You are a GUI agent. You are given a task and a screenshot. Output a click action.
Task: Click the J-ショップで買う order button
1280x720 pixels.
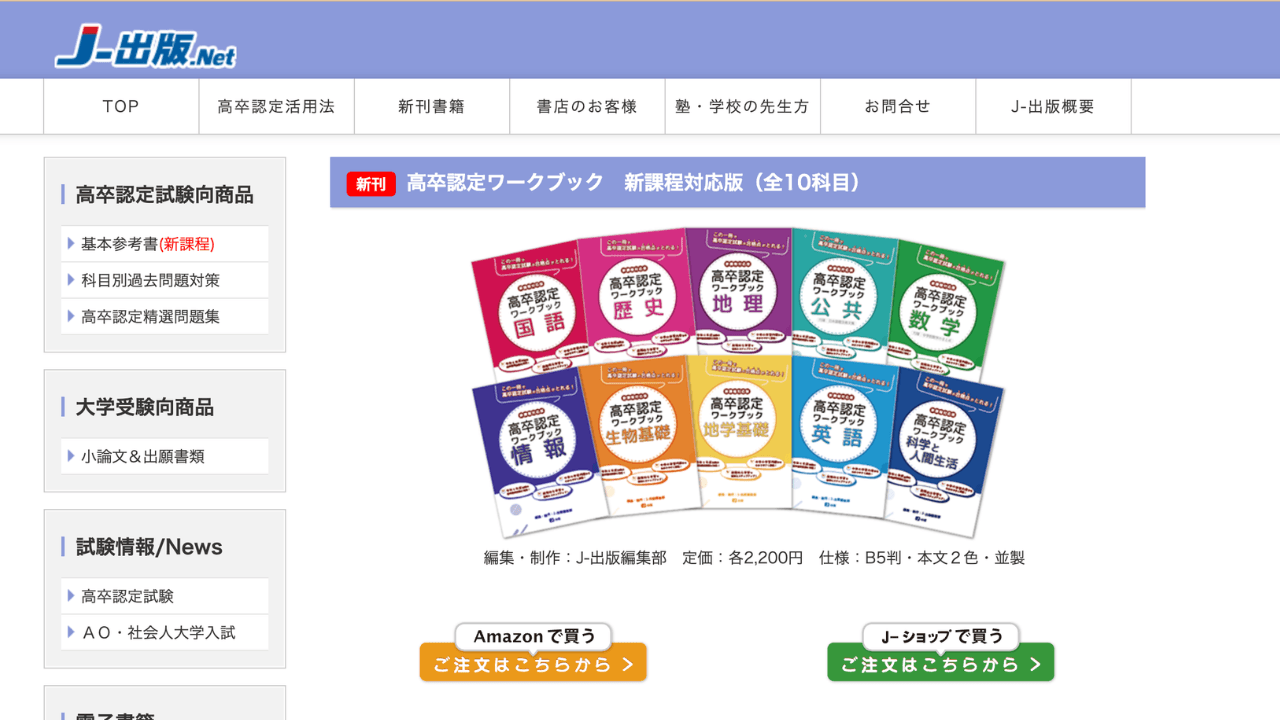click(x=941, y=653)
